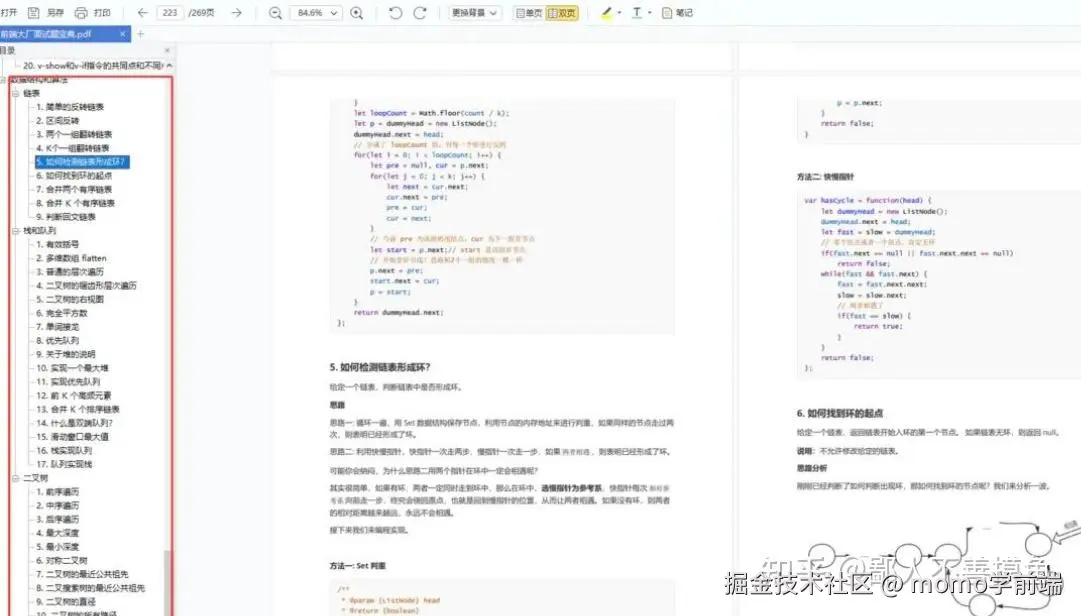This screenshot has width=1081, height=616.
Task: Collapse the 数据结构和算法 root outline node
Action: tap(3, 80)
